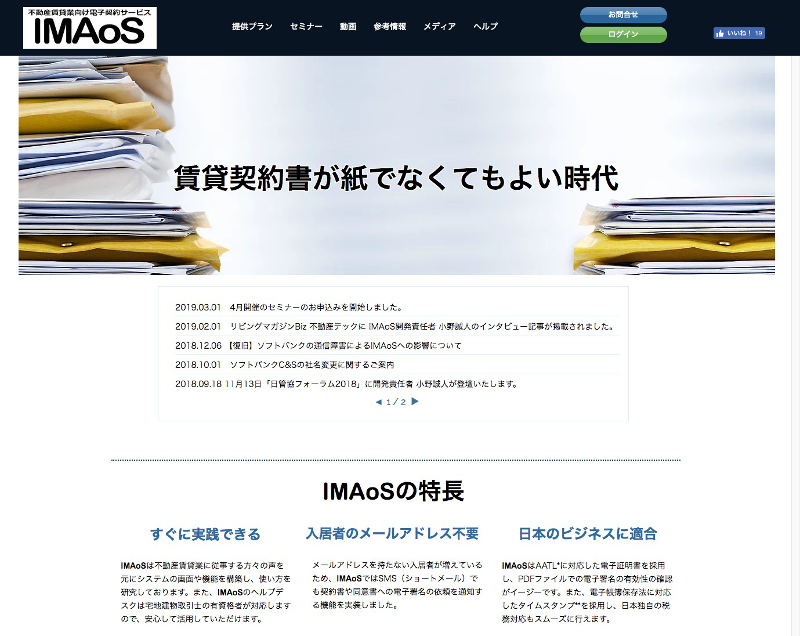Click the hero banner 賃貸契約書が紙でなくてもよい時代
Screen dimensions: 800x636
[x=396, y=166]
